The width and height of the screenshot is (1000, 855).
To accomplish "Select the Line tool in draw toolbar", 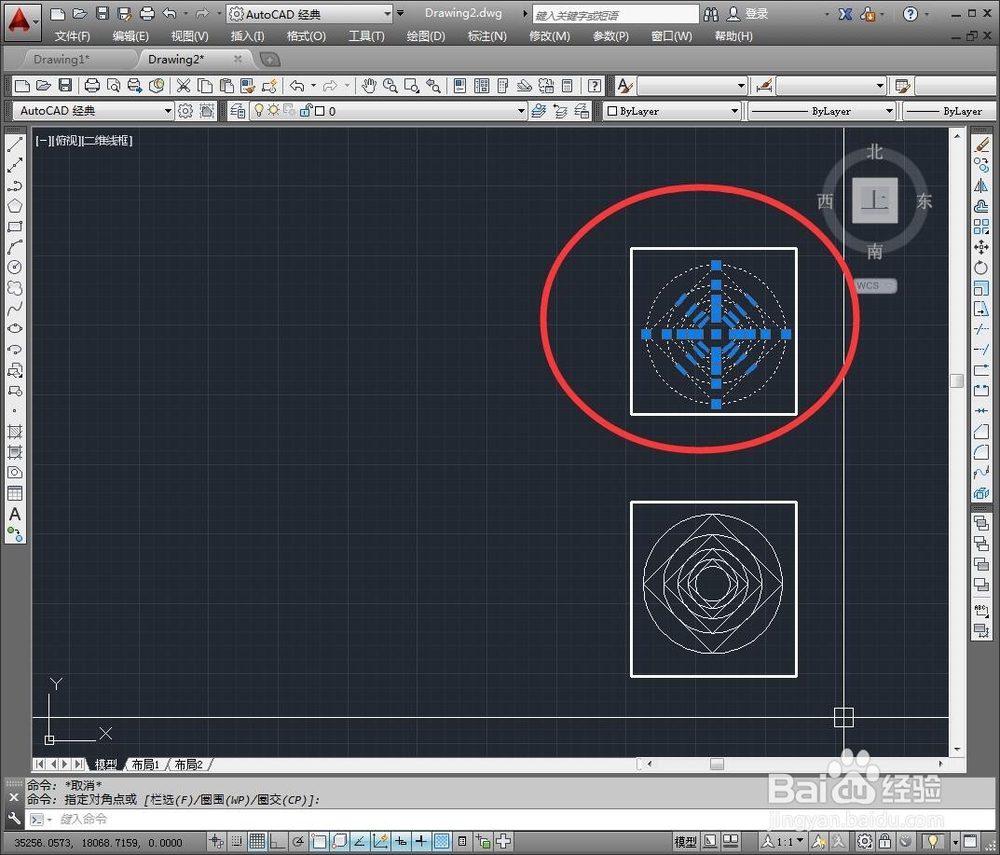I will coord(15,145).
